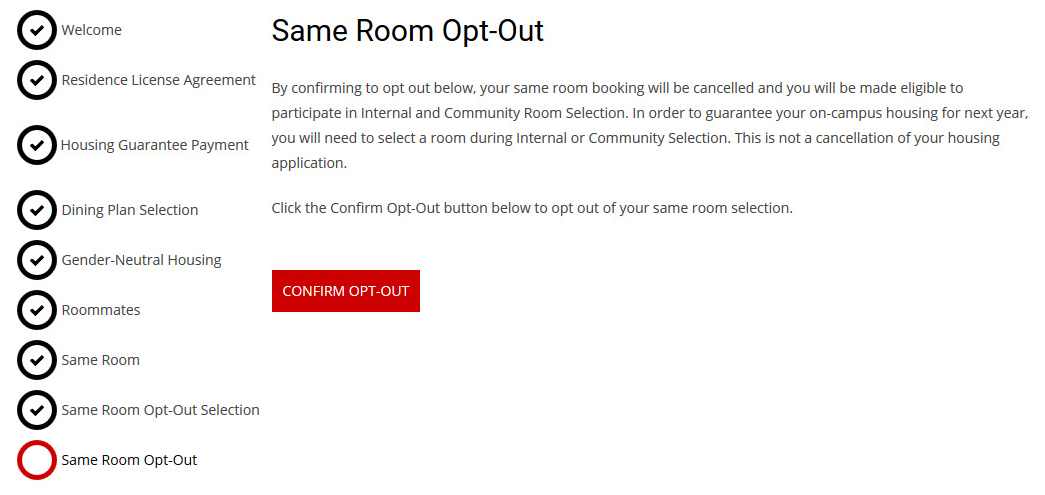Click the checkmark circle next to Same Room
The height and width of the screenshot is (495, 1045).
pyautogui.click(x=37, y=360)
